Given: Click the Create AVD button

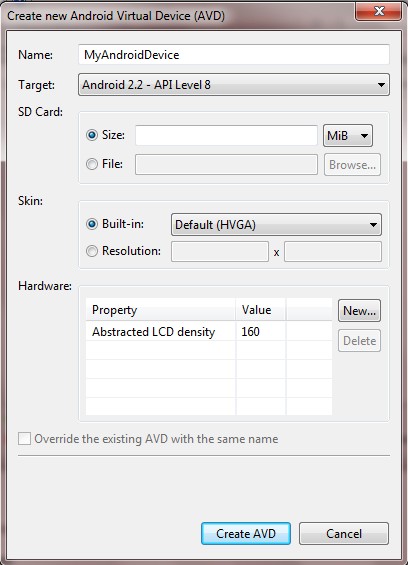Looking at the screenshot, I should coord(246,533).
